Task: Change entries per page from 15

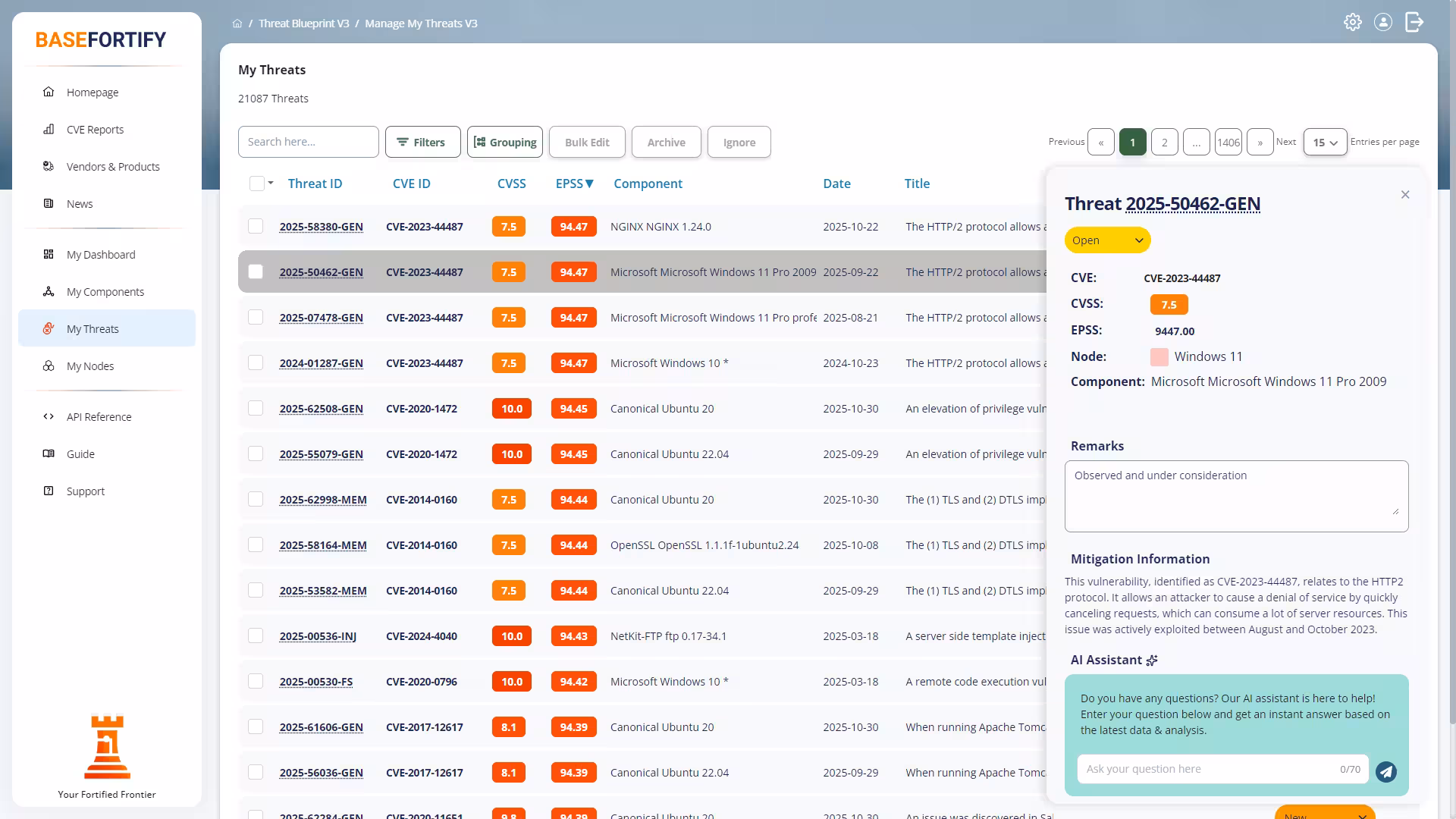Action: 1324,142
